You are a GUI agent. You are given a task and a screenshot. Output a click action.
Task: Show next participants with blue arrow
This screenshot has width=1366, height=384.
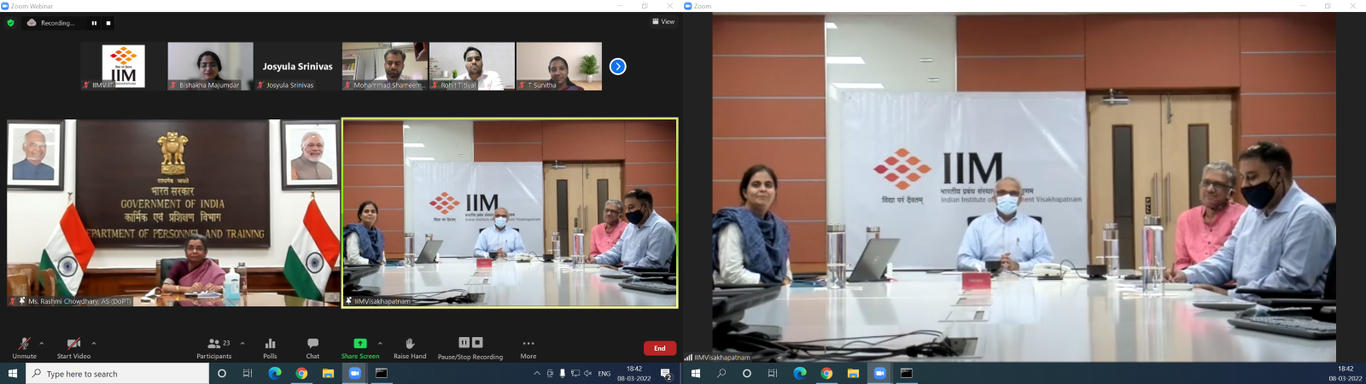618,66
